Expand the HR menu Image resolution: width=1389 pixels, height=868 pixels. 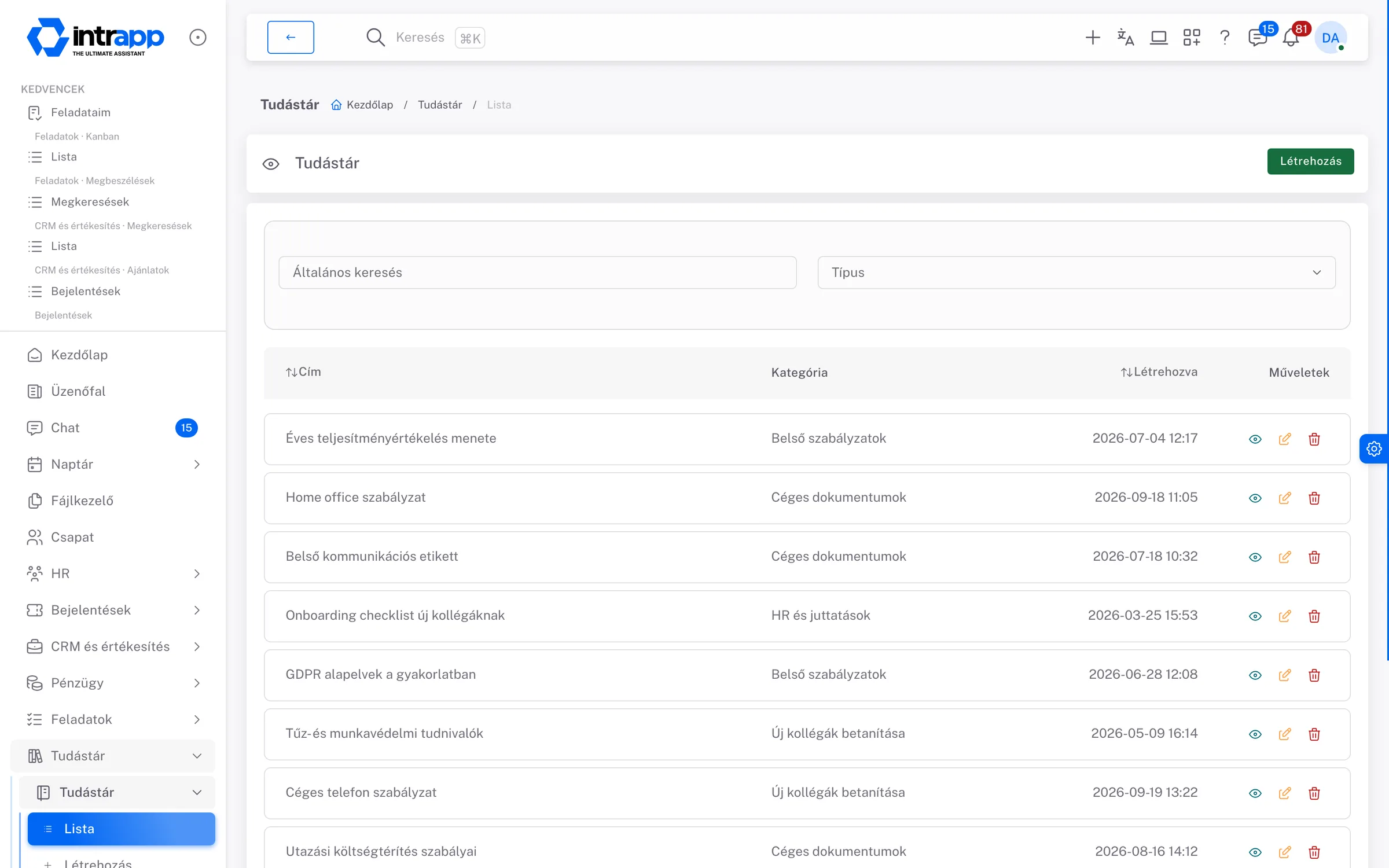tap(113, 573)
